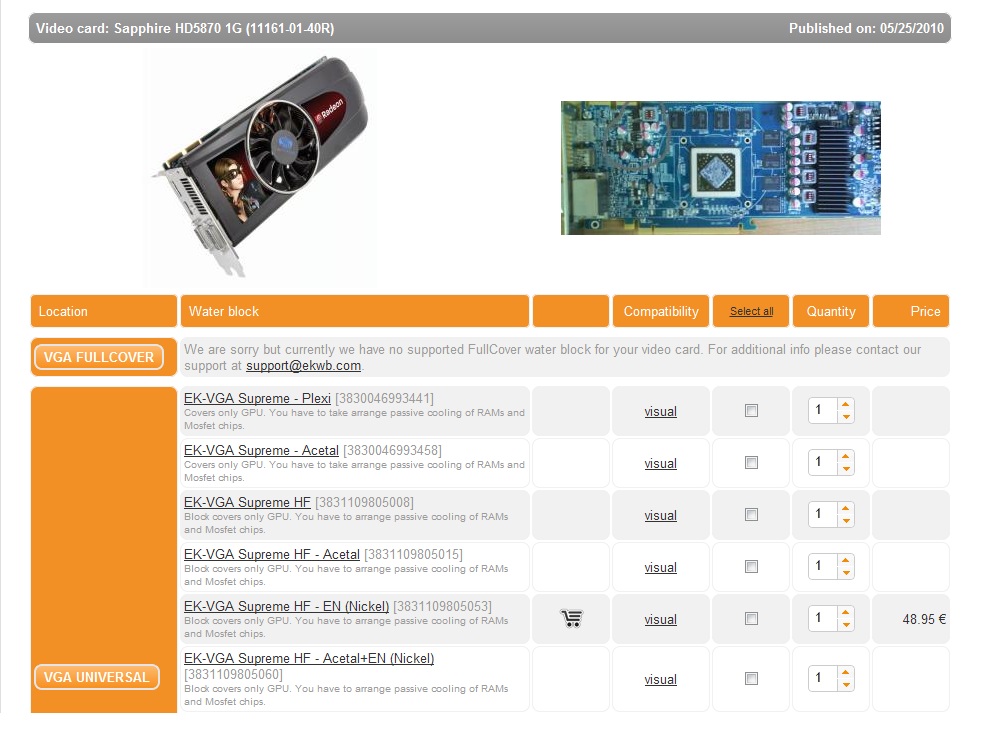Tick checkbox for EK-VGA Supreme - Acetal row
The height and width of the screenshot is (748, 982).
point(751,462)
